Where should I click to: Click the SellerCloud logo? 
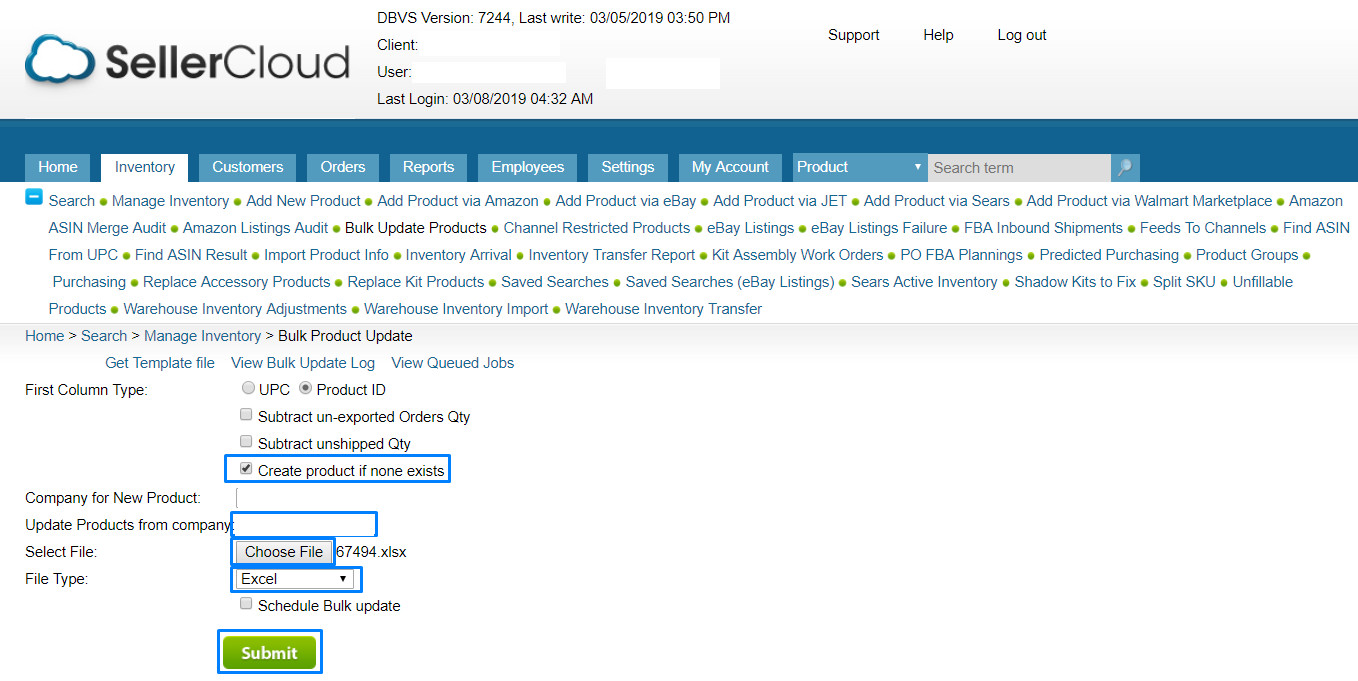[x=188, y=60]
